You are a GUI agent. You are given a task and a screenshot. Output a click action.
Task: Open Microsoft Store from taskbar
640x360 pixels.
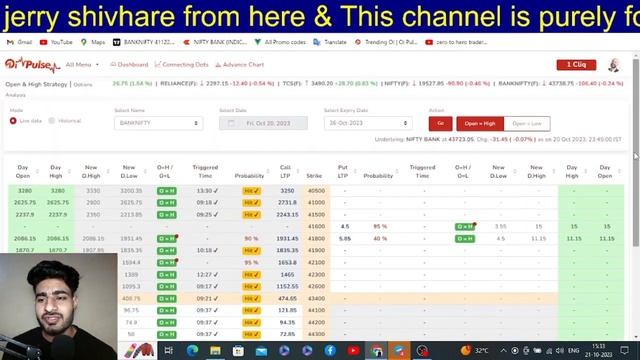pyautogui.click(x=238, y=350)
